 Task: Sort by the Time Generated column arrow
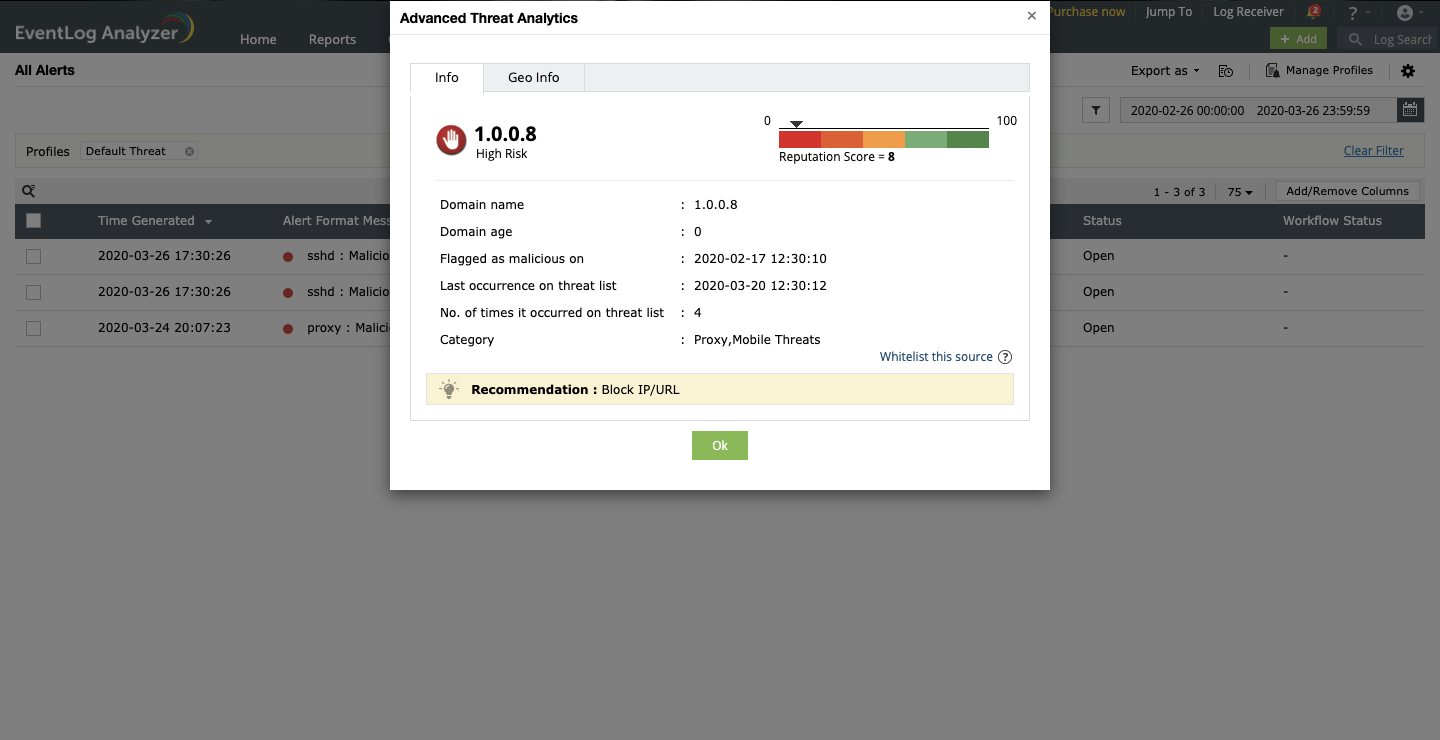click(209, 221)
